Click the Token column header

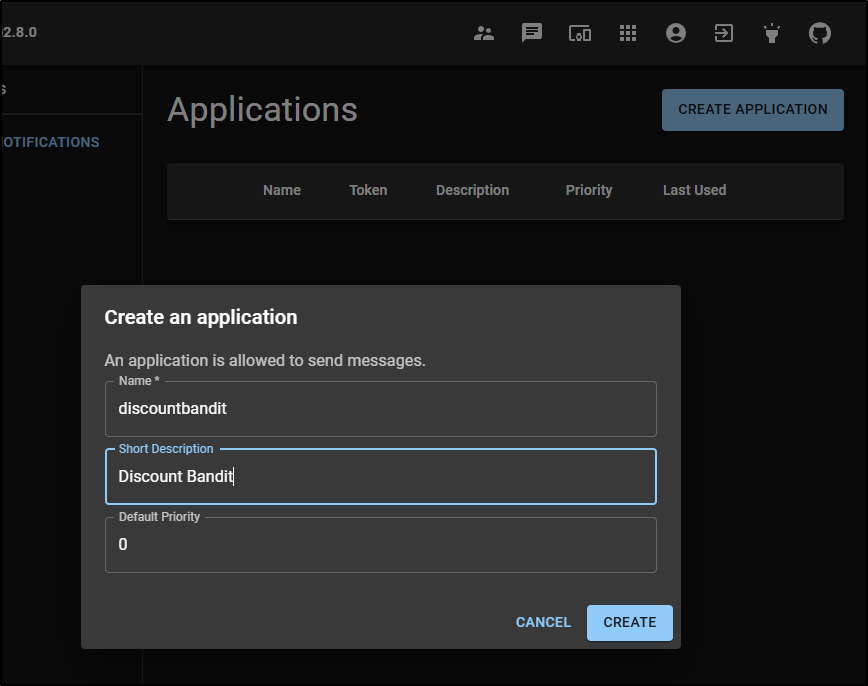point(368,190)
